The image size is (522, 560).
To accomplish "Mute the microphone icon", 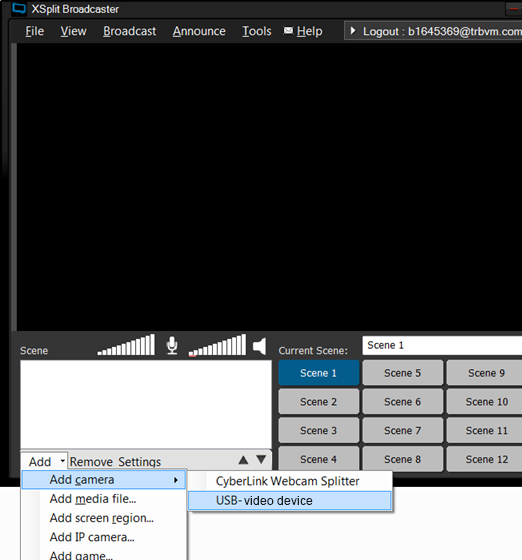I will pos(172,345).
